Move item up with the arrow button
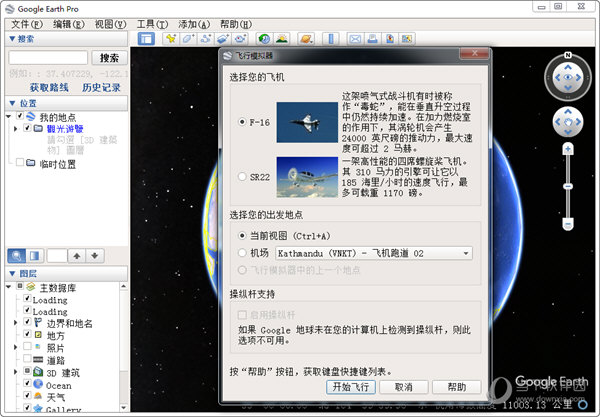The width and height of the screenshot is (600, 417). 77,256
